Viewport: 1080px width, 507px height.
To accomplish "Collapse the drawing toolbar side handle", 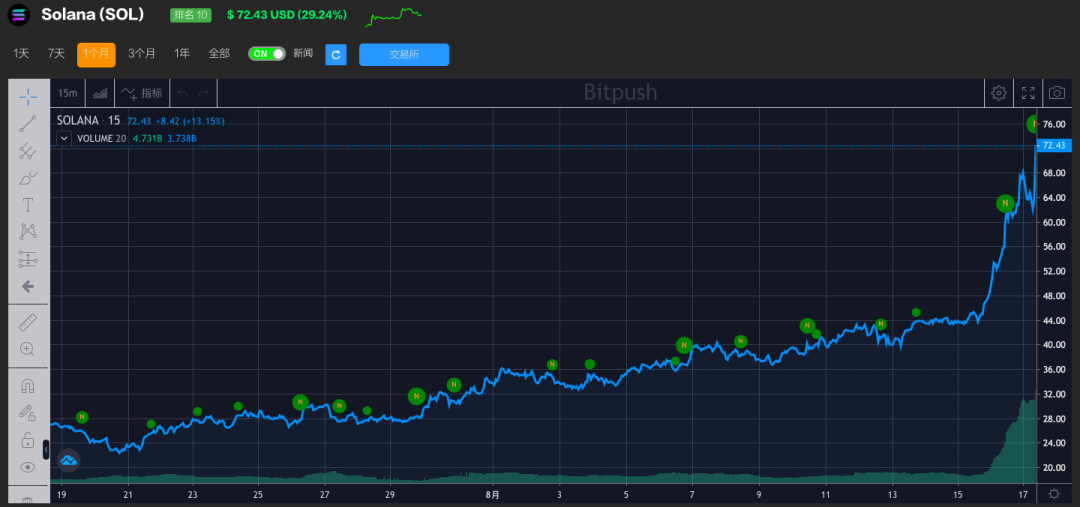I will (x=45, y=449).
